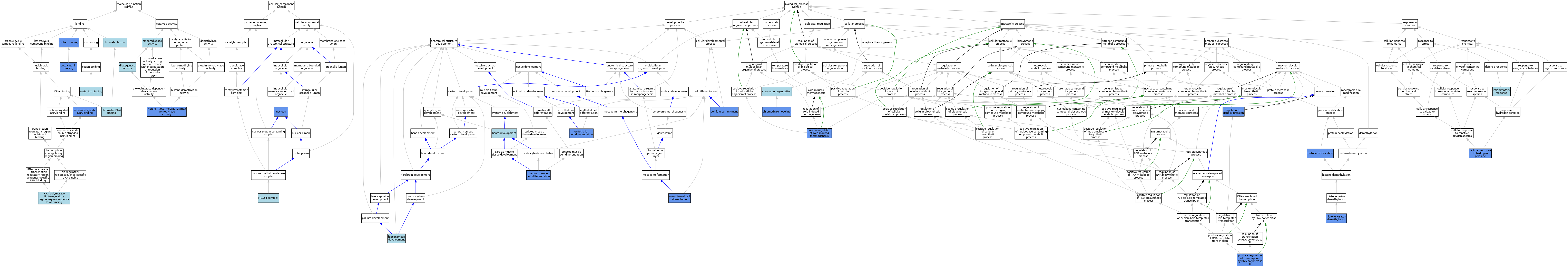Click the 'oxidoreductase activity' light-blue node
Viewport: 1568px width, 267px height.
[x=152, y=43]
